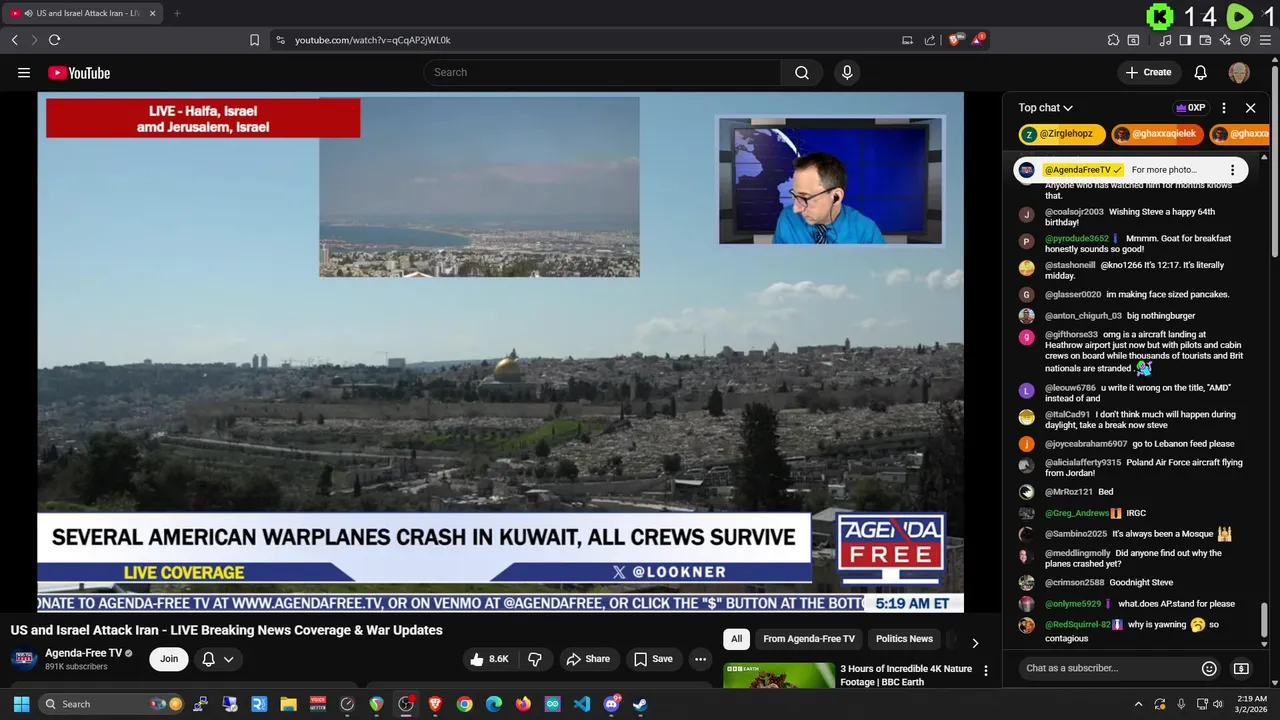Open Windows Start menu
The image size is (1280, 720).
pyautogui.click(x=21, y=704)
